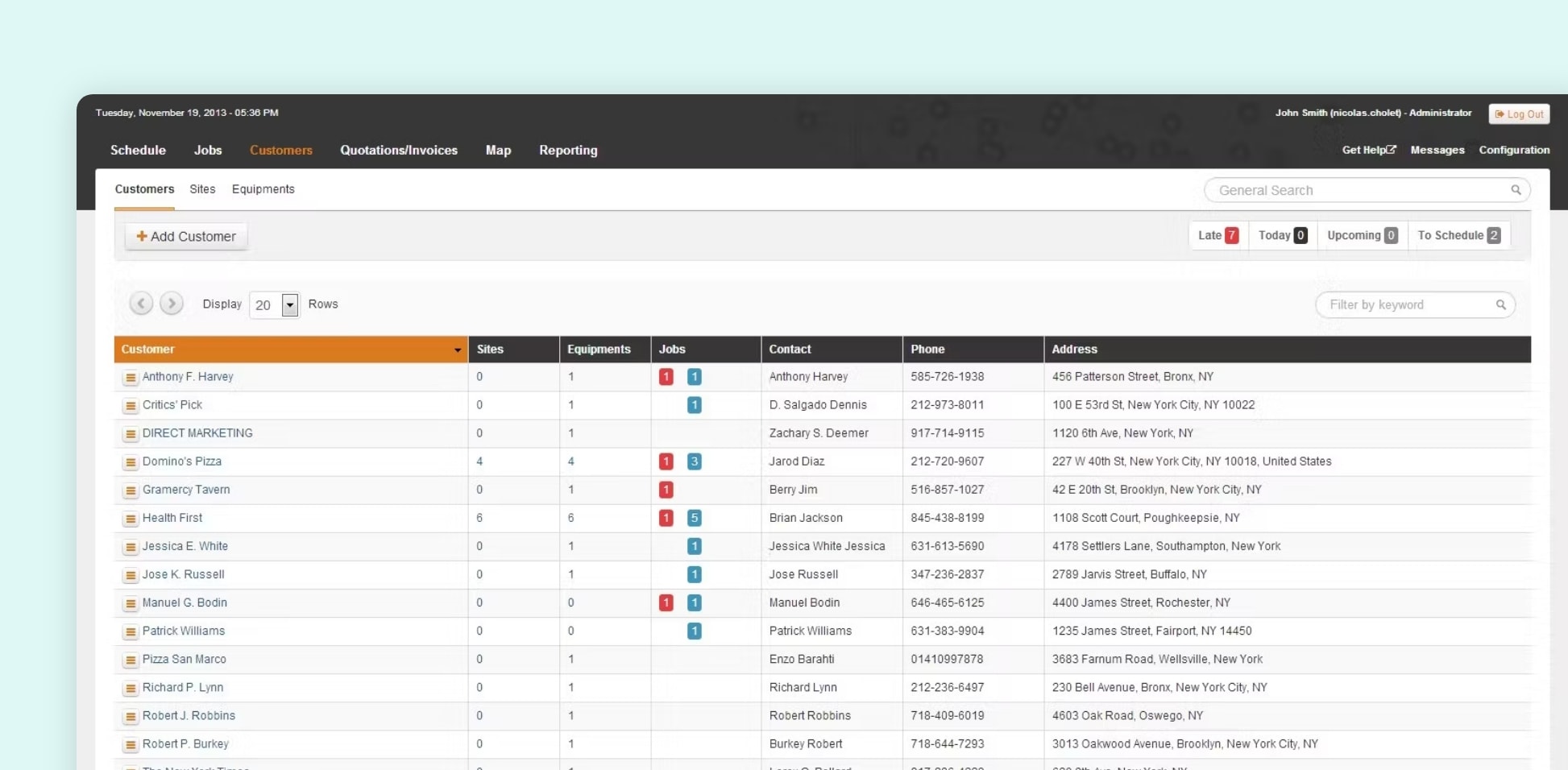Click magnifier icon in keyword filter field

1500,304
